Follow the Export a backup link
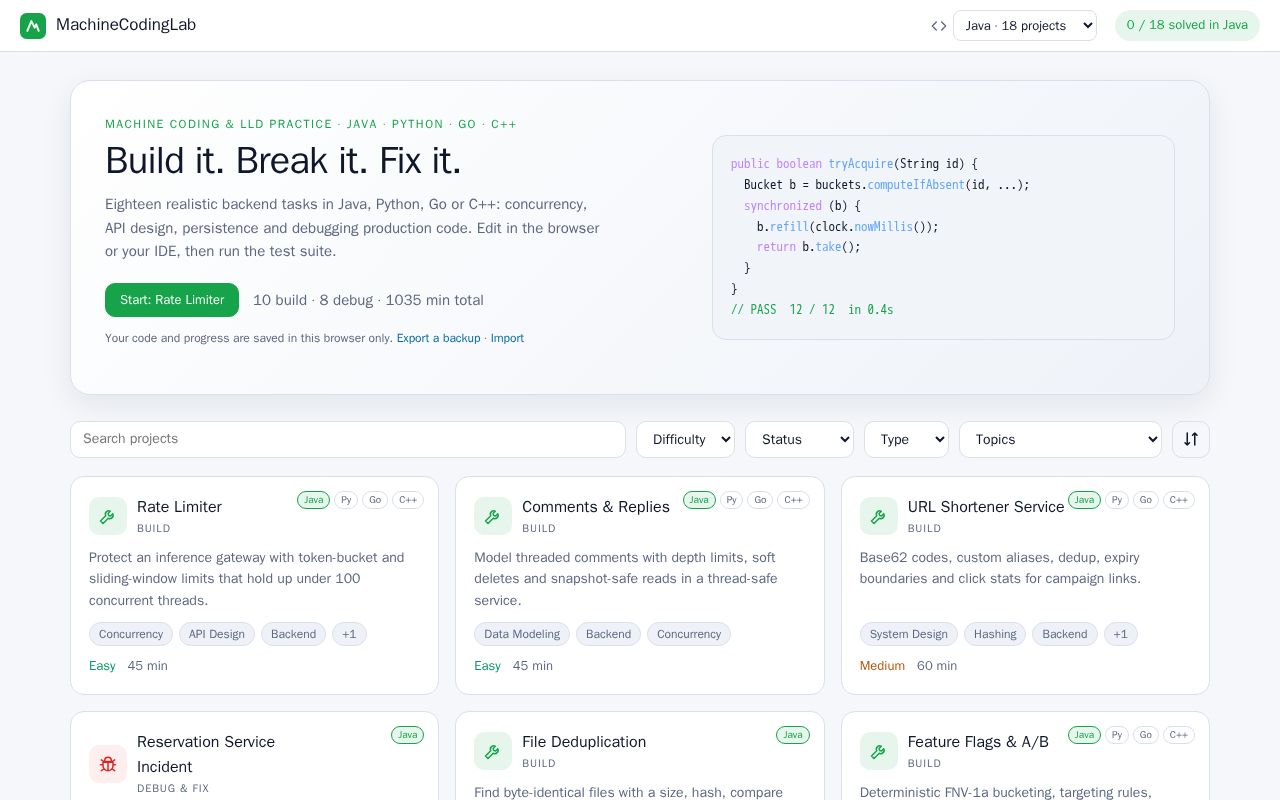 click(x=438, y=338)
